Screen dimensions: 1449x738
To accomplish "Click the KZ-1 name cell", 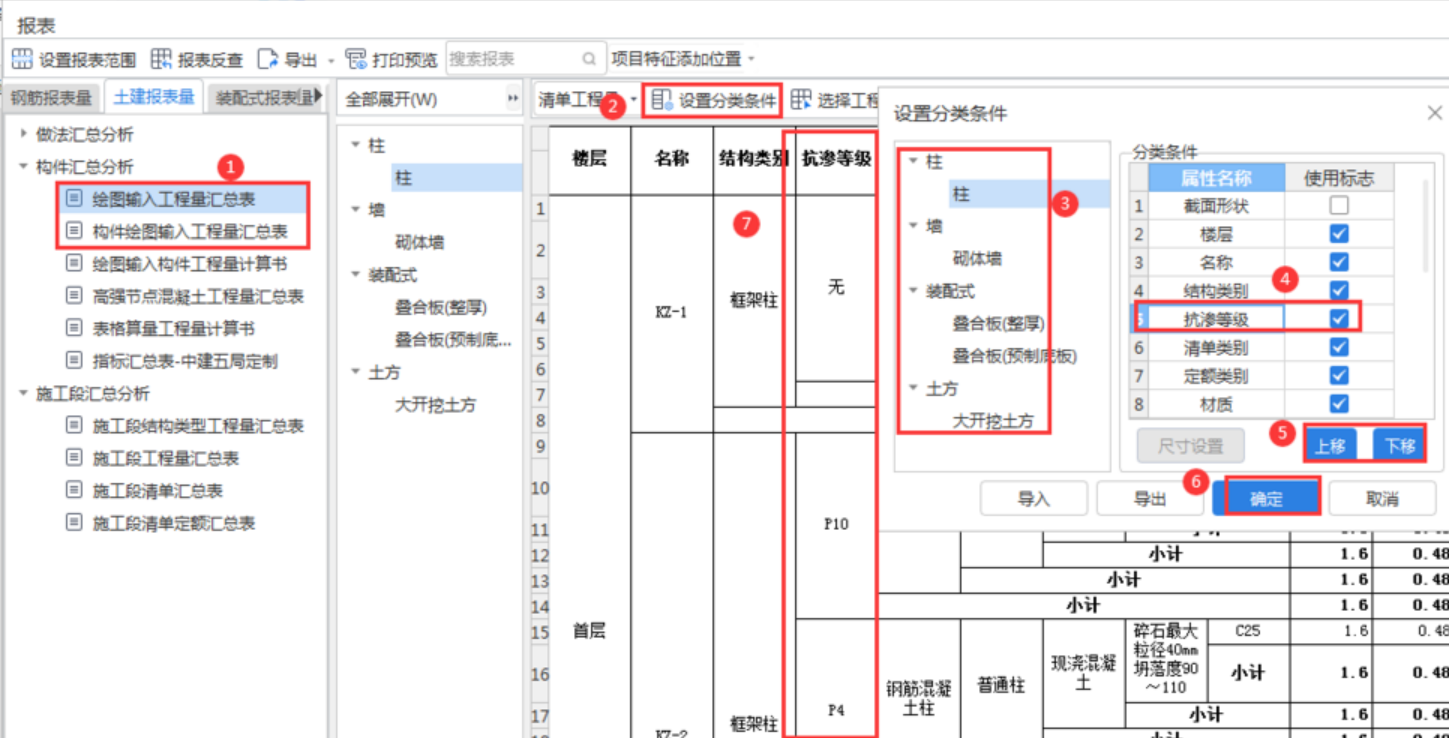I will (x=672, y=313).
